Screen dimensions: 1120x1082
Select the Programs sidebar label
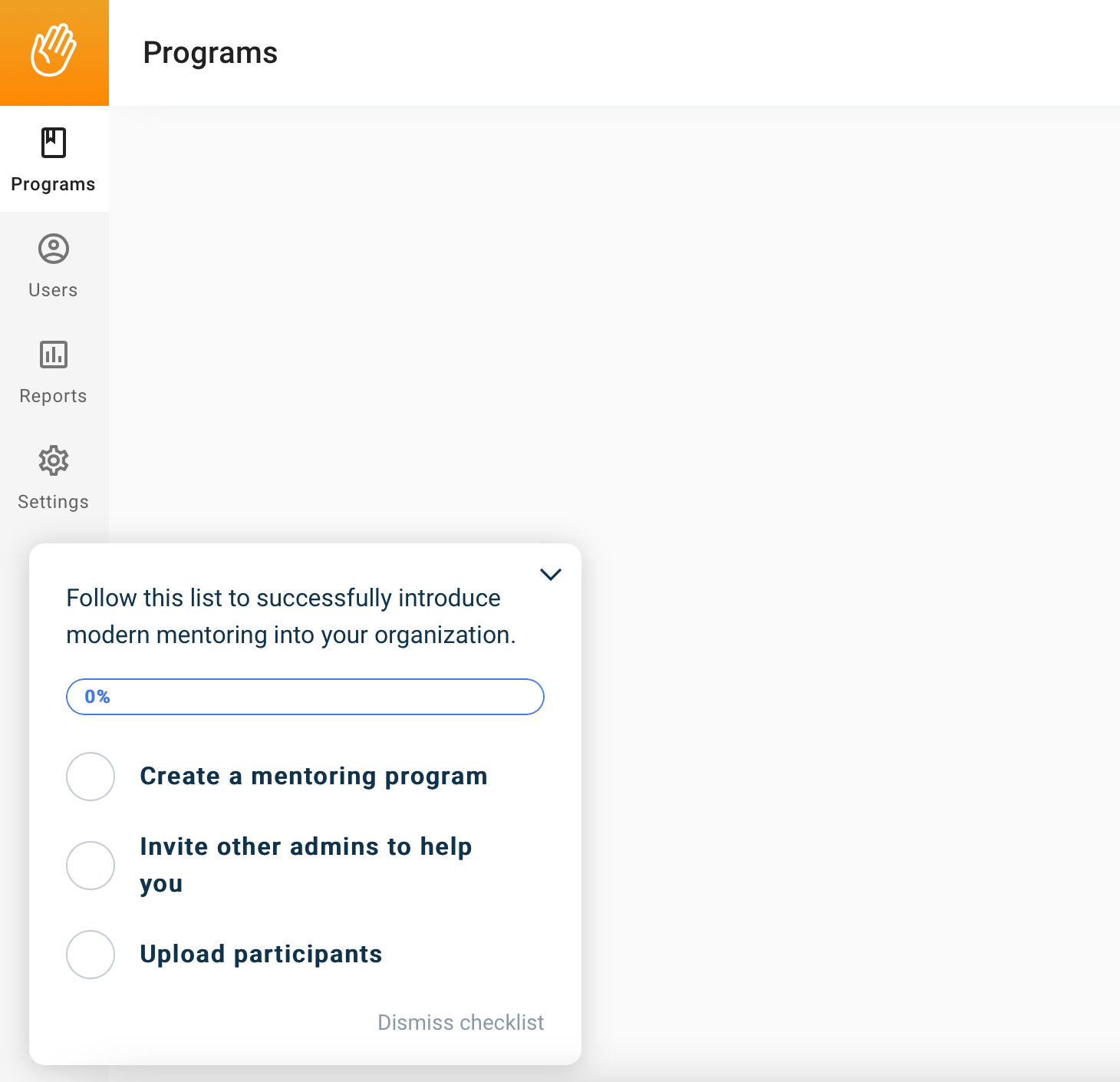pyautogui.click(x=53, y=184)
